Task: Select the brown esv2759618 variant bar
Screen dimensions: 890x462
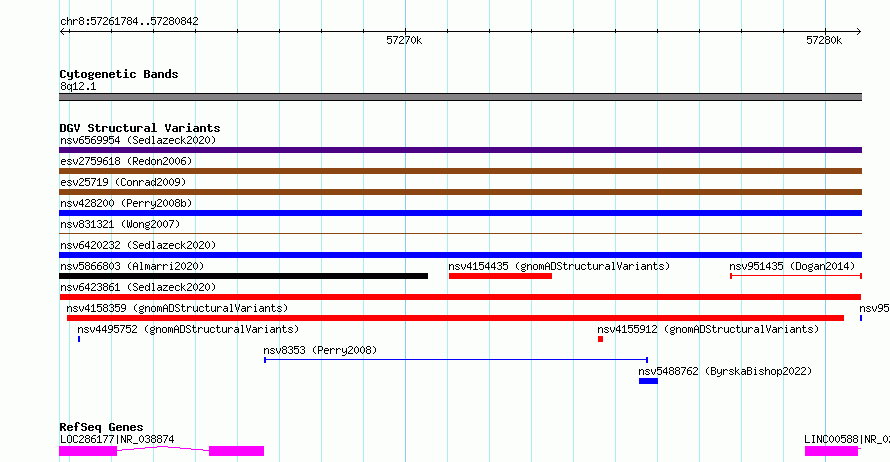Action: point(460,171)
